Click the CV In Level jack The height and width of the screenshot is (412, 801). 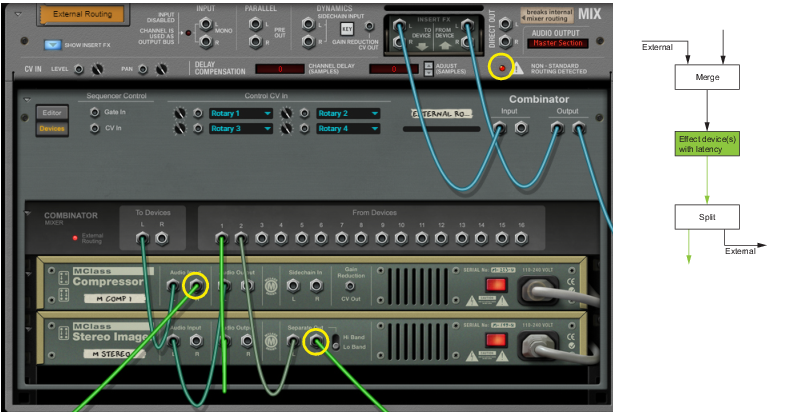[79, 69]
